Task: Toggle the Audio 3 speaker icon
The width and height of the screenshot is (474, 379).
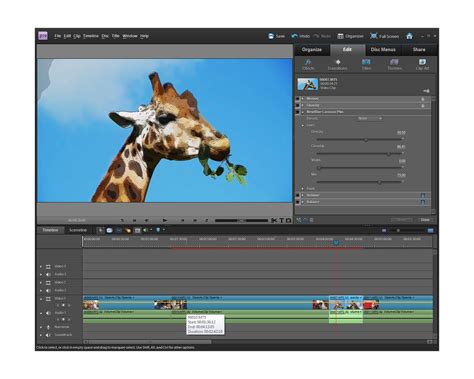Action: [x=48, y=274]
